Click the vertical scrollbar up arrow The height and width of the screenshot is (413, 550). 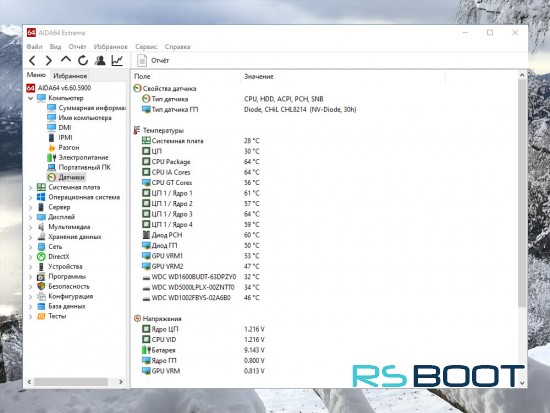[x=522, y=75]
